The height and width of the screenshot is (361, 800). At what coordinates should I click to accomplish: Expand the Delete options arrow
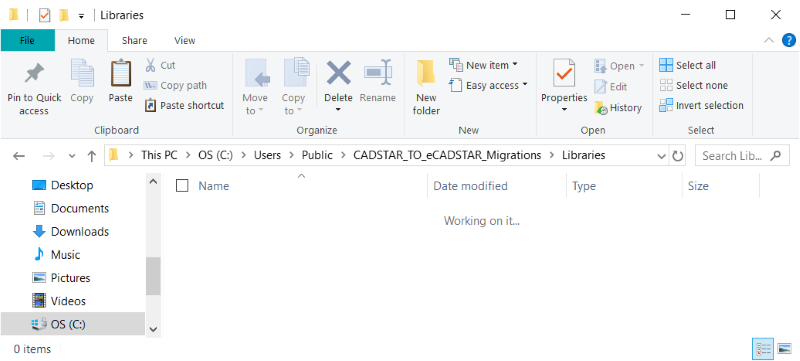coord(338,110)
